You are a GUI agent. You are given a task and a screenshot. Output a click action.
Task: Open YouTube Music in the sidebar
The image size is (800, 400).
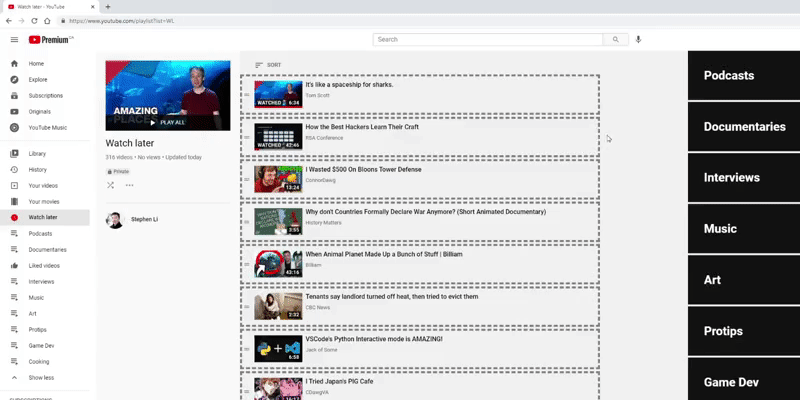pos(45,128)
